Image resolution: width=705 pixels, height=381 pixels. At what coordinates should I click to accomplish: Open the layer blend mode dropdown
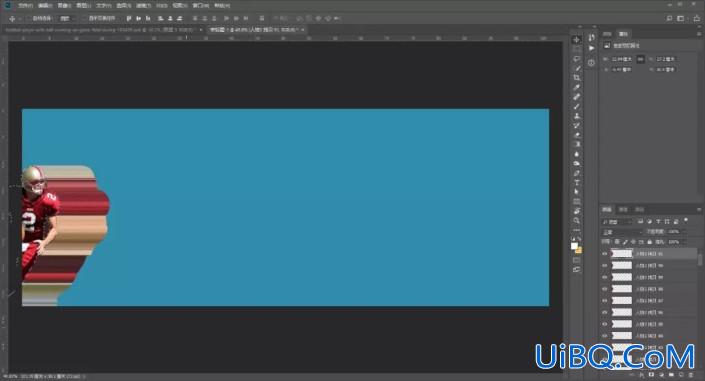[622, 232]
